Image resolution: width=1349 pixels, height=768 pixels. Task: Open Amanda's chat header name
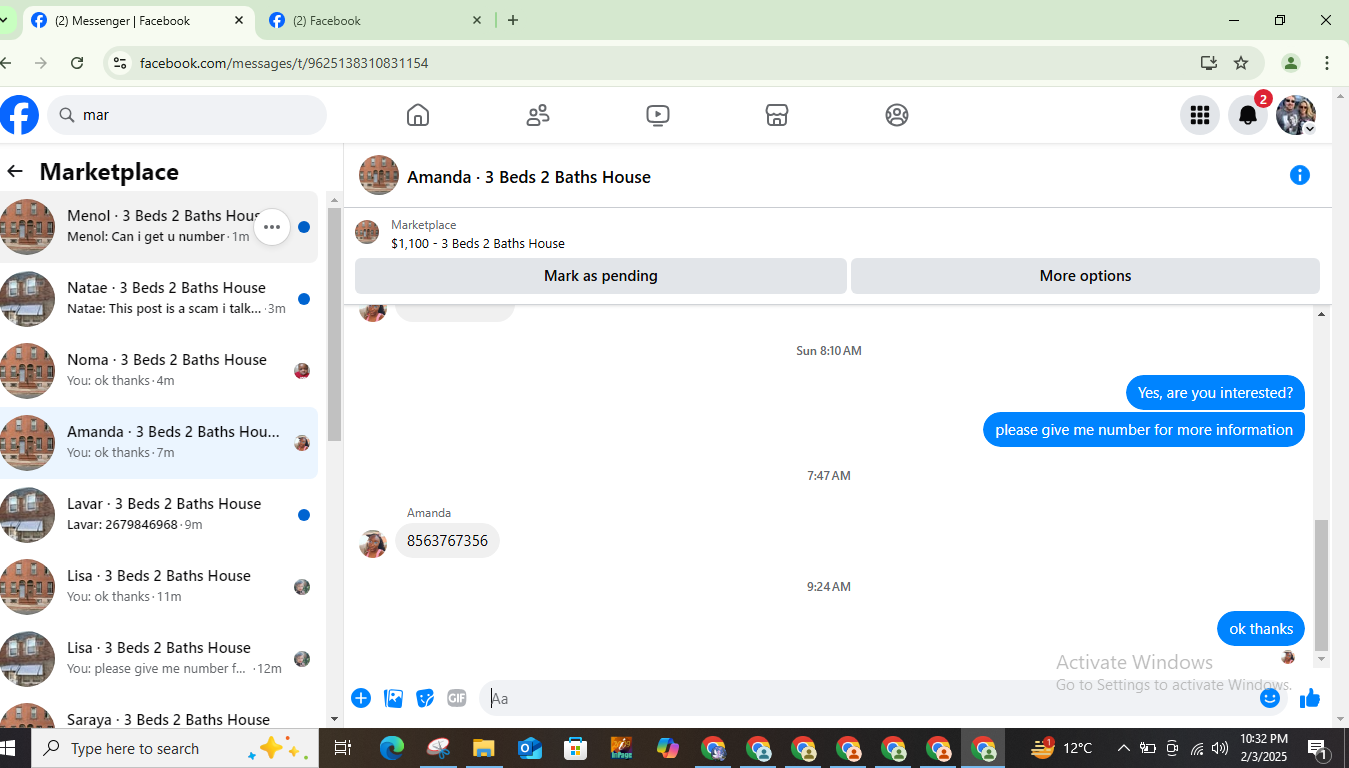tap(529, 177)
